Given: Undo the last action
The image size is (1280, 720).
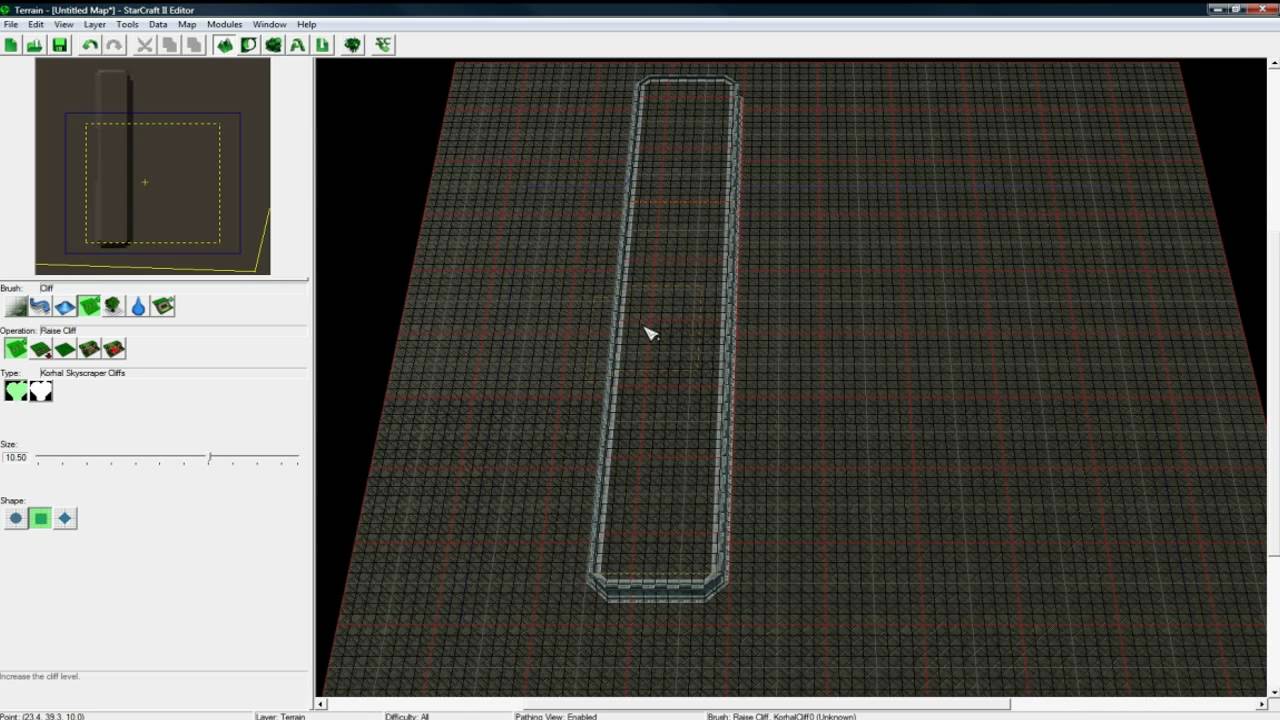Looking at the screenshot, I should [90, 45].
